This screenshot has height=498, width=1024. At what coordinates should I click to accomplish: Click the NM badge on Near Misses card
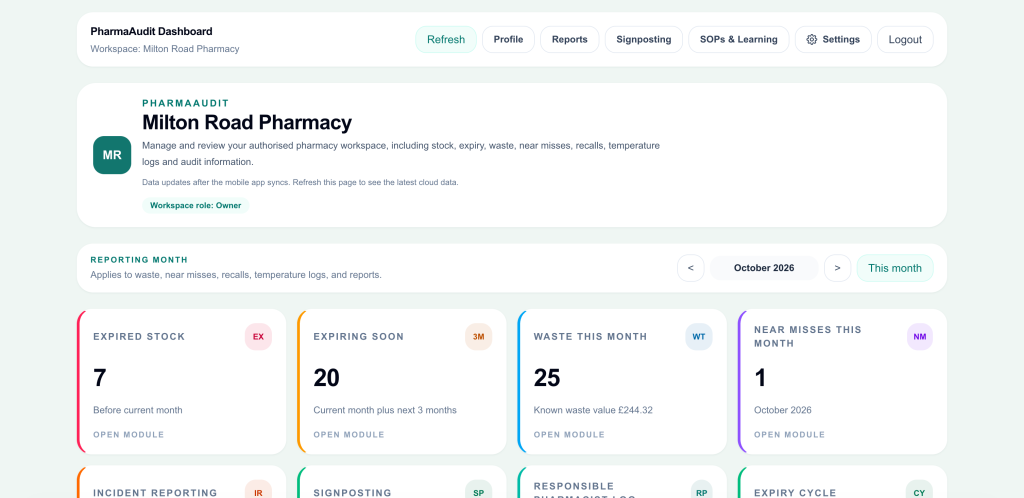[920, 337]
